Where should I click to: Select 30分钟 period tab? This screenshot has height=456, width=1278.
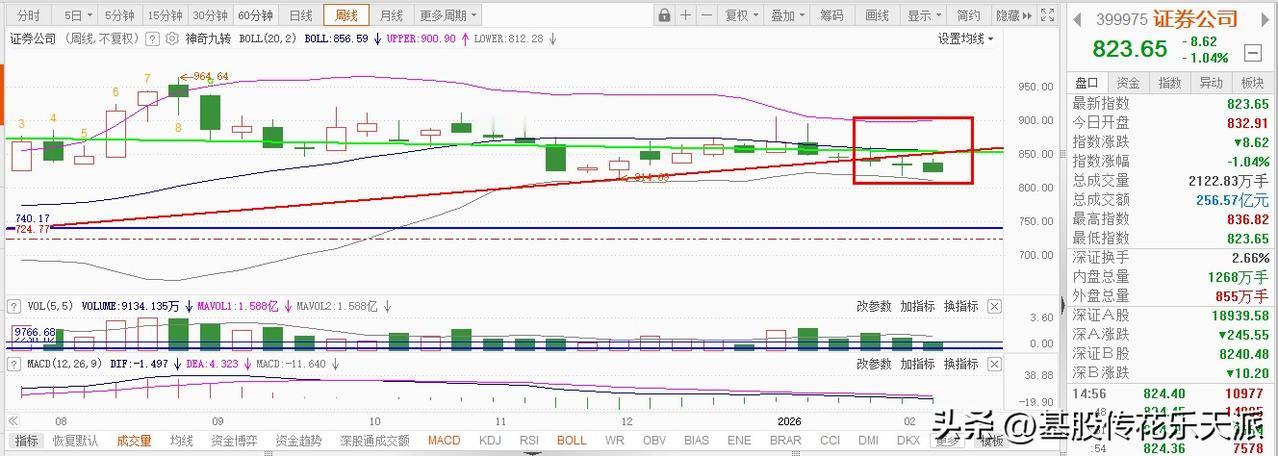(x=210, y=15)
